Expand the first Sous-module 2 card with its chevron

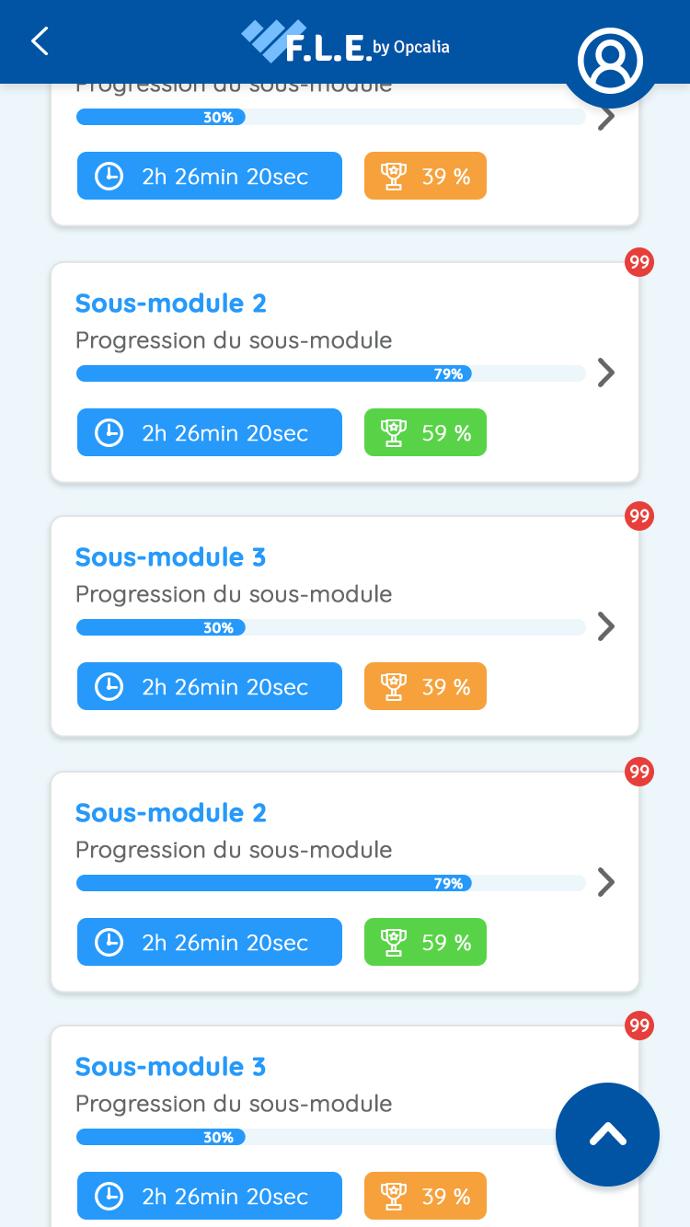[x=606, y=373]
